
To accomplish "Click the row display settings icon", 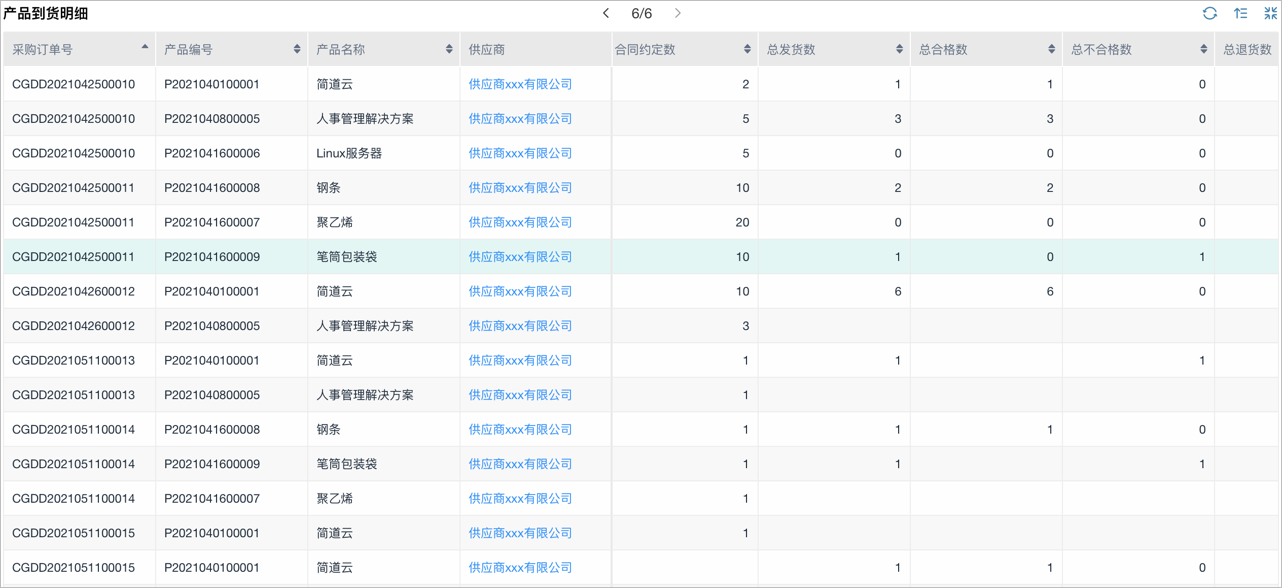I will pos(1240,13).
